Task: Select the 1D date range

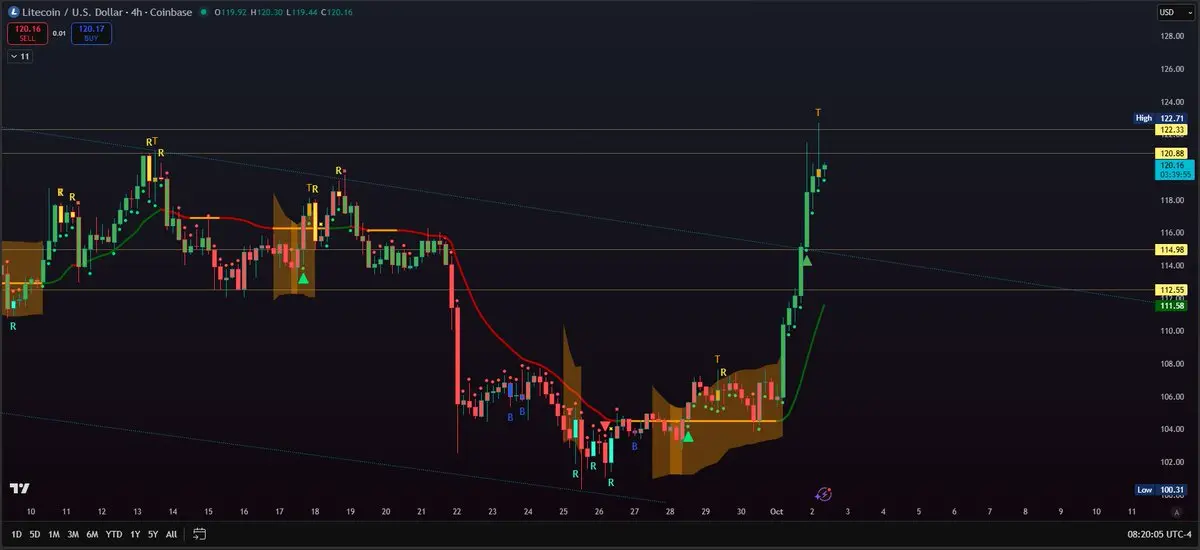Action: pyautogui.click(x=16, y=533)
